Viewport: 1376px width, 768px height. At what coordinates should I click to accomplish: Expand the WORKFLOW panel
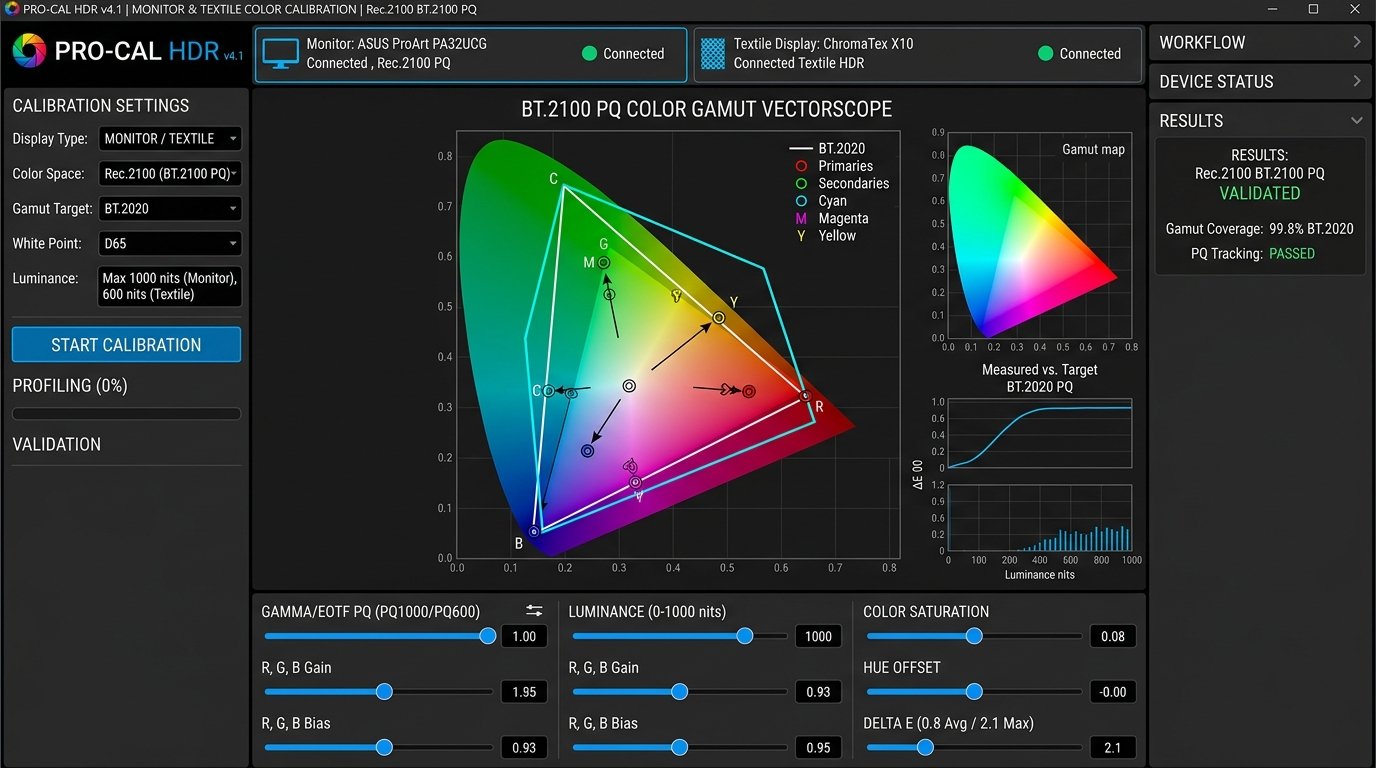[x=1260, y=43]
